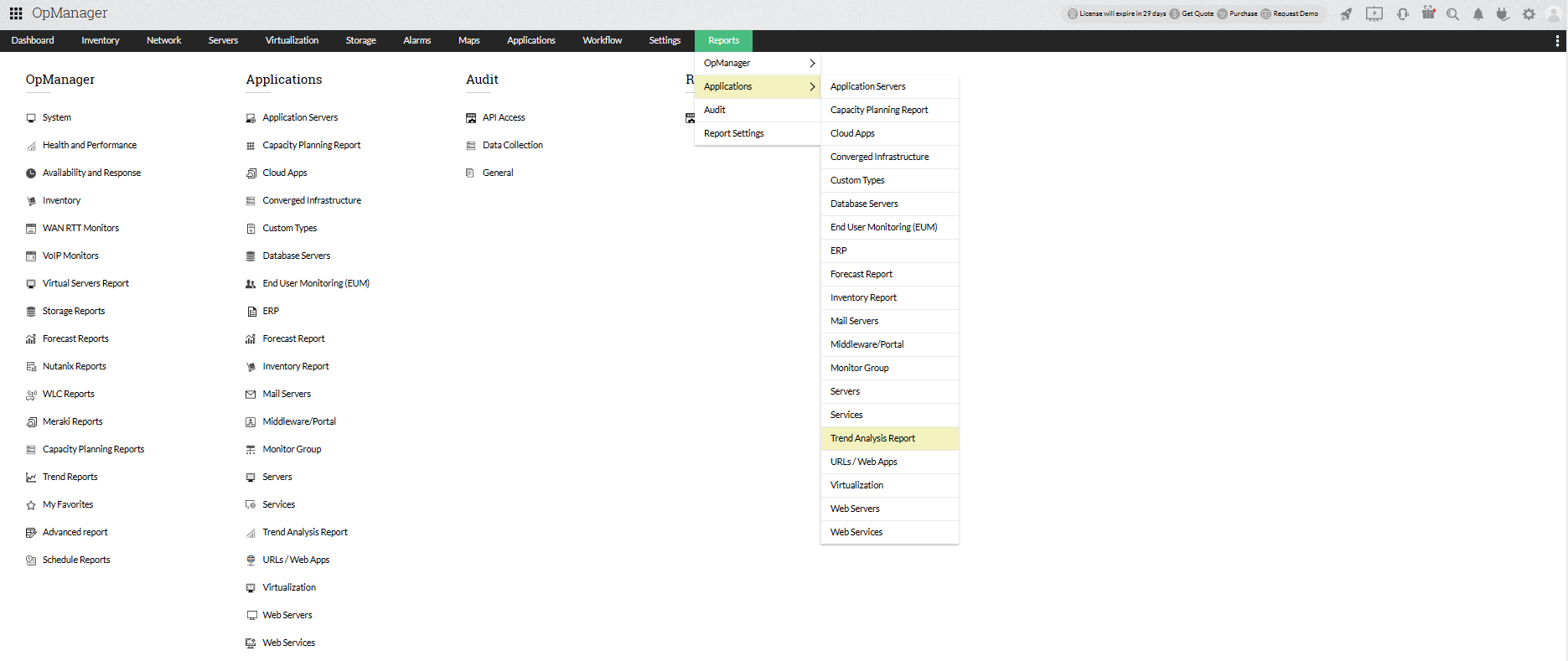Switch to the Storage tab

pyautogui.click(x=361, y=40)
